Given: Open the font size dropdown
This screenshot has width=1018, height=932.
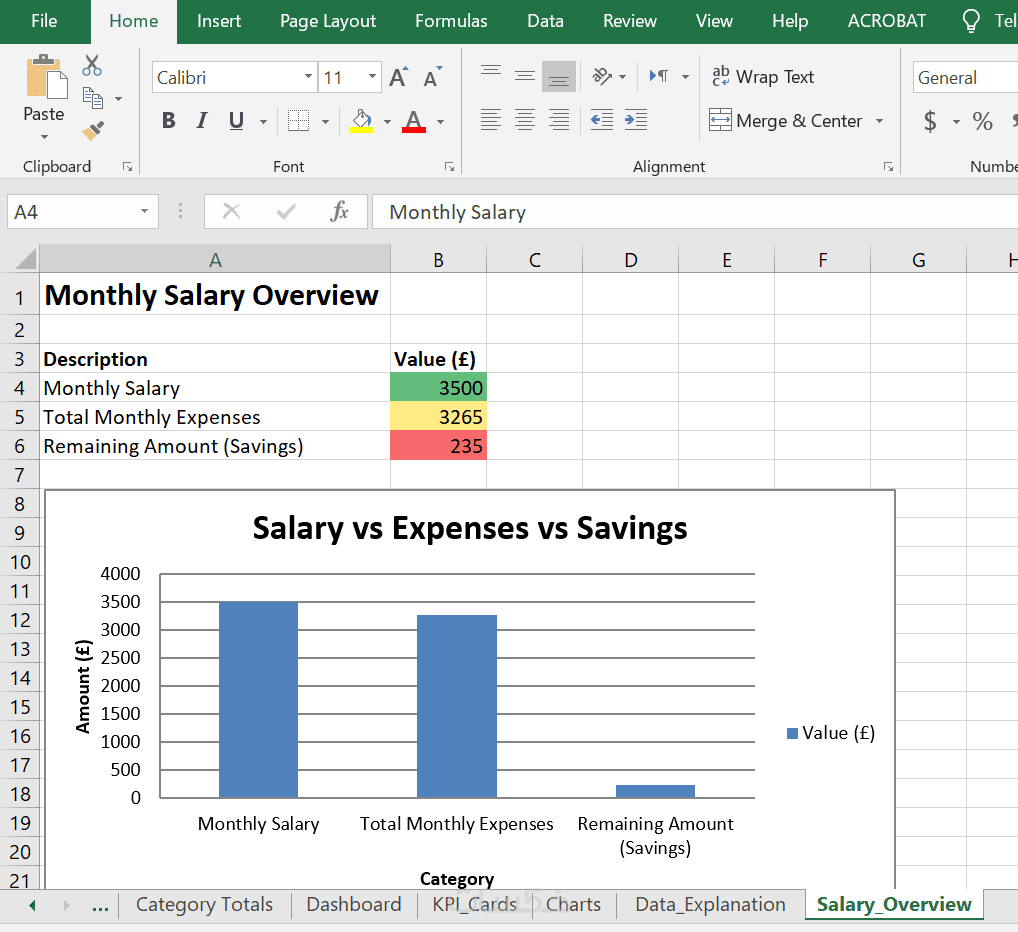Looking at the screenshot, I should 372,77.
